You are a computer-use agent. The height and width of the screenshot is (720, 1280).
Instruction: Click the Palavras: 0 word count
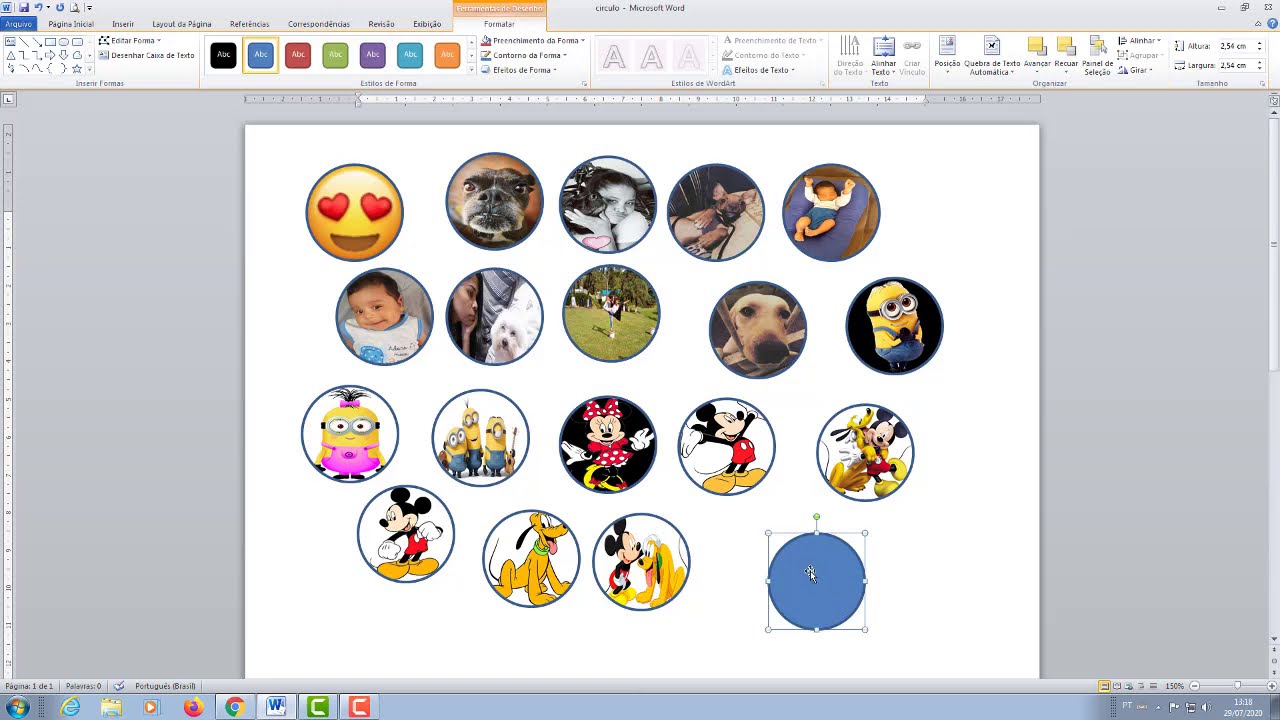[84, 686]
